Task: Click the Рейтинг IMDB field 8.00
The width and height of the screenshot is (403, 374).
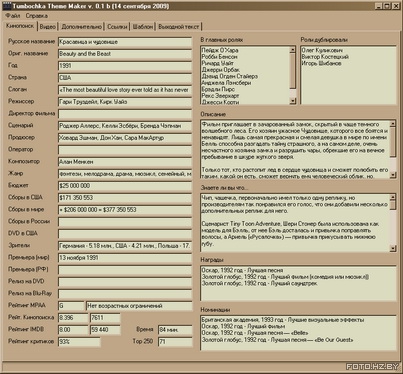Action: click(x=73, y=330)
